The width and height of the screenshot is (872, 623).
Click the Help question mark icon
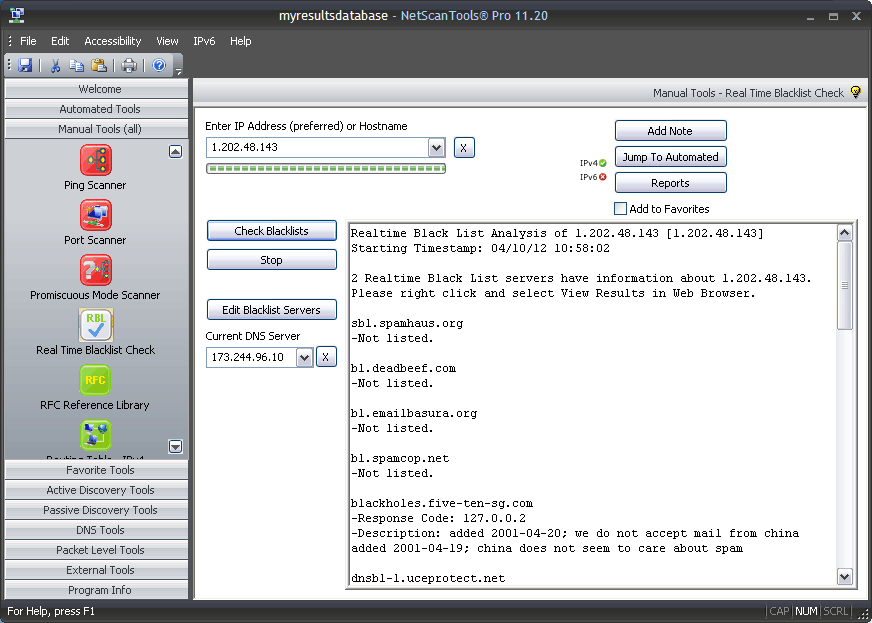pyautogui.click(x=159, y=66)
